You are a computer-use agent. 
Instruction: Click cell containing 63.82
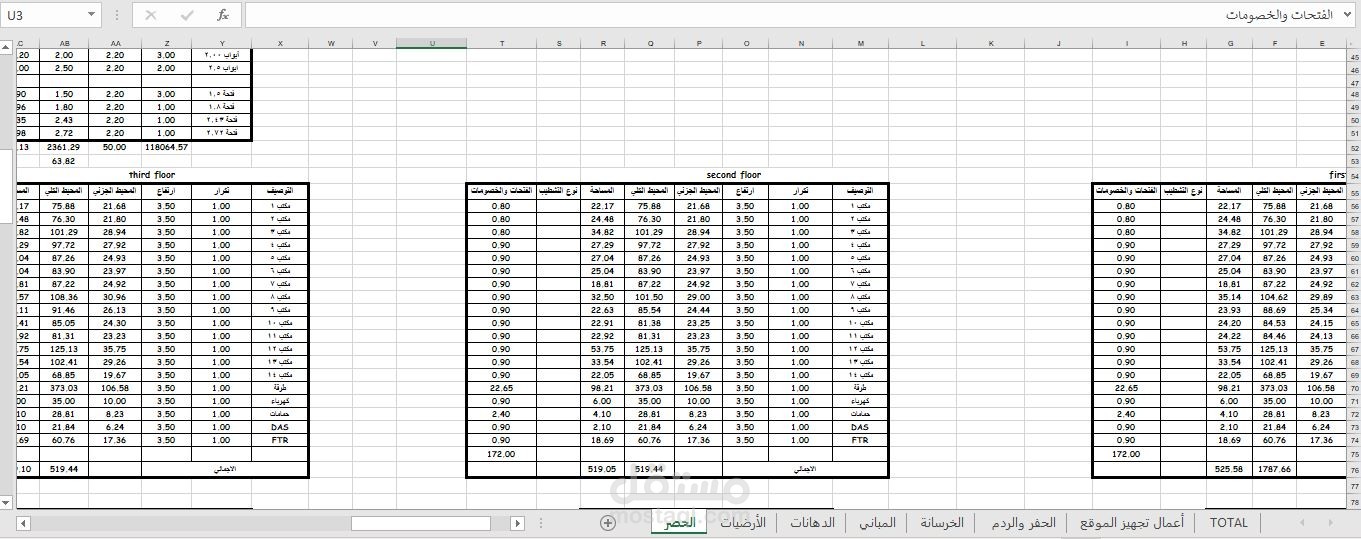coord(65,160)
